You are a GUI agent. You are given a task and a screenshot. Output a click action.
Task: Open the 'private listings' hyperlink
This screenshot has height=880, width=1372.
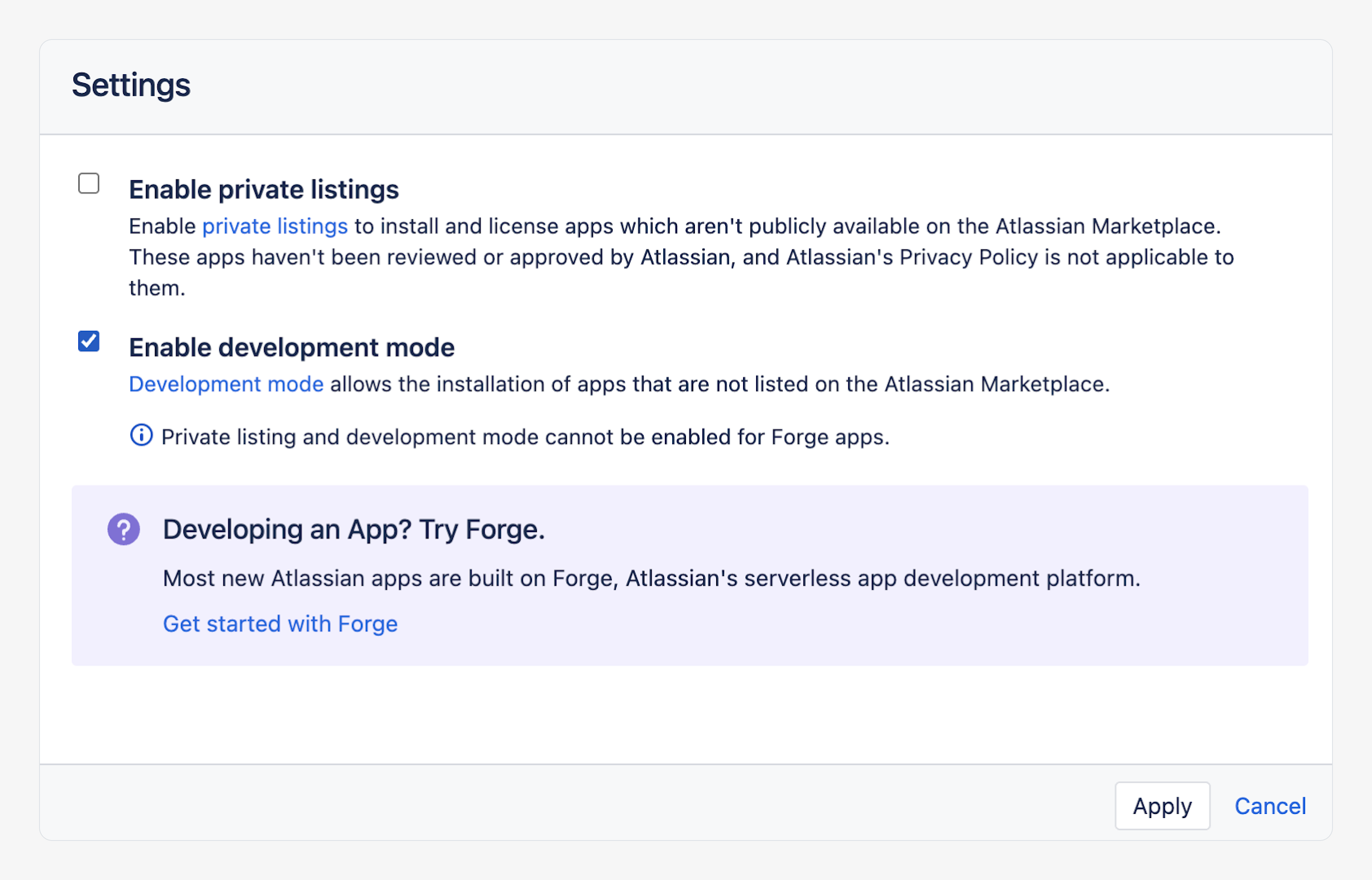(x=275, y=226)
